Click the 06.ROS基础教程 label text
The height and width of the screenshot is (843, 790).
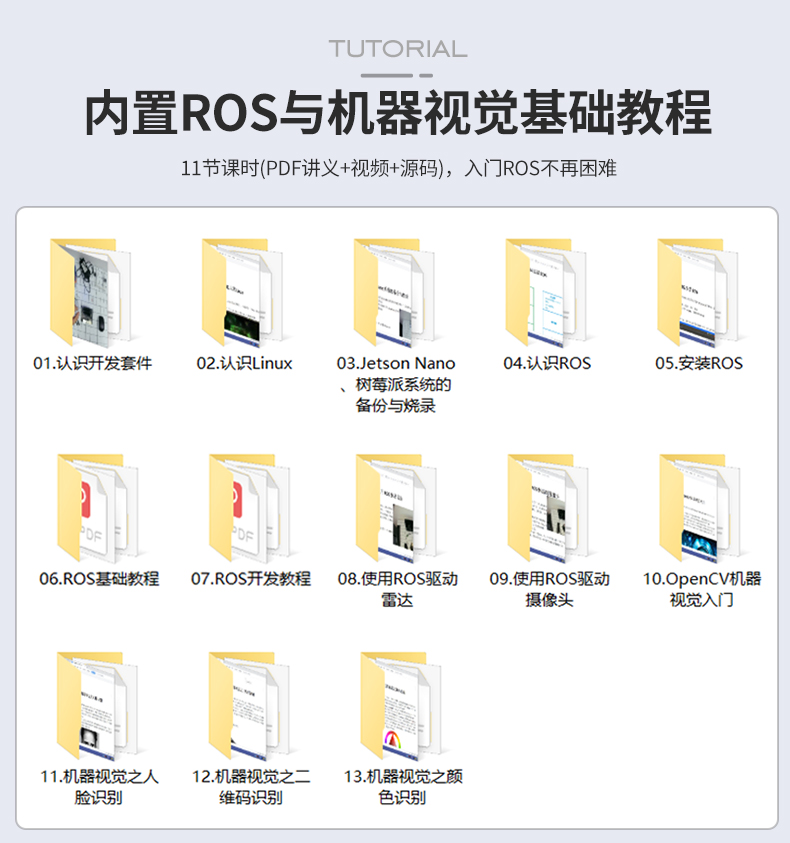[x=98, y=578]
